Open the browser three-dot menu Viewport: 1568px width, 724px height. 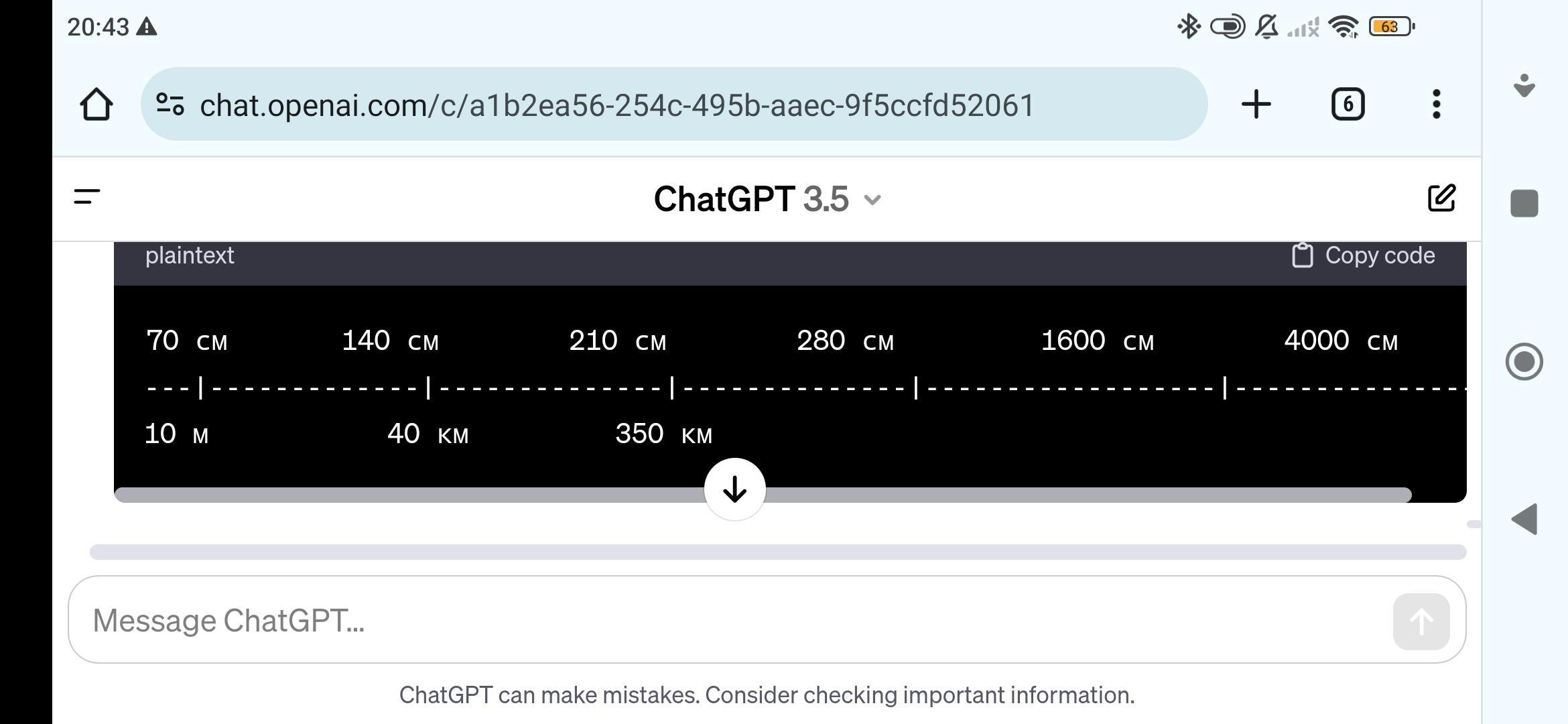pos(1436,105)
